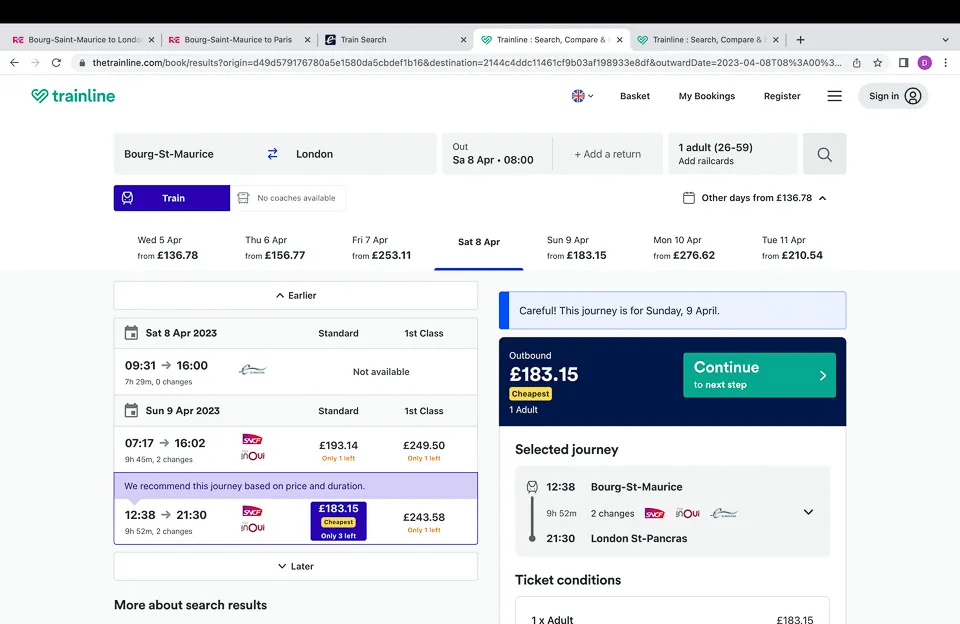Viewport: 960px width, 624px height.
Task: Edit the Bourg-St-Maurice origin field
Action: [x=190, y=154]
